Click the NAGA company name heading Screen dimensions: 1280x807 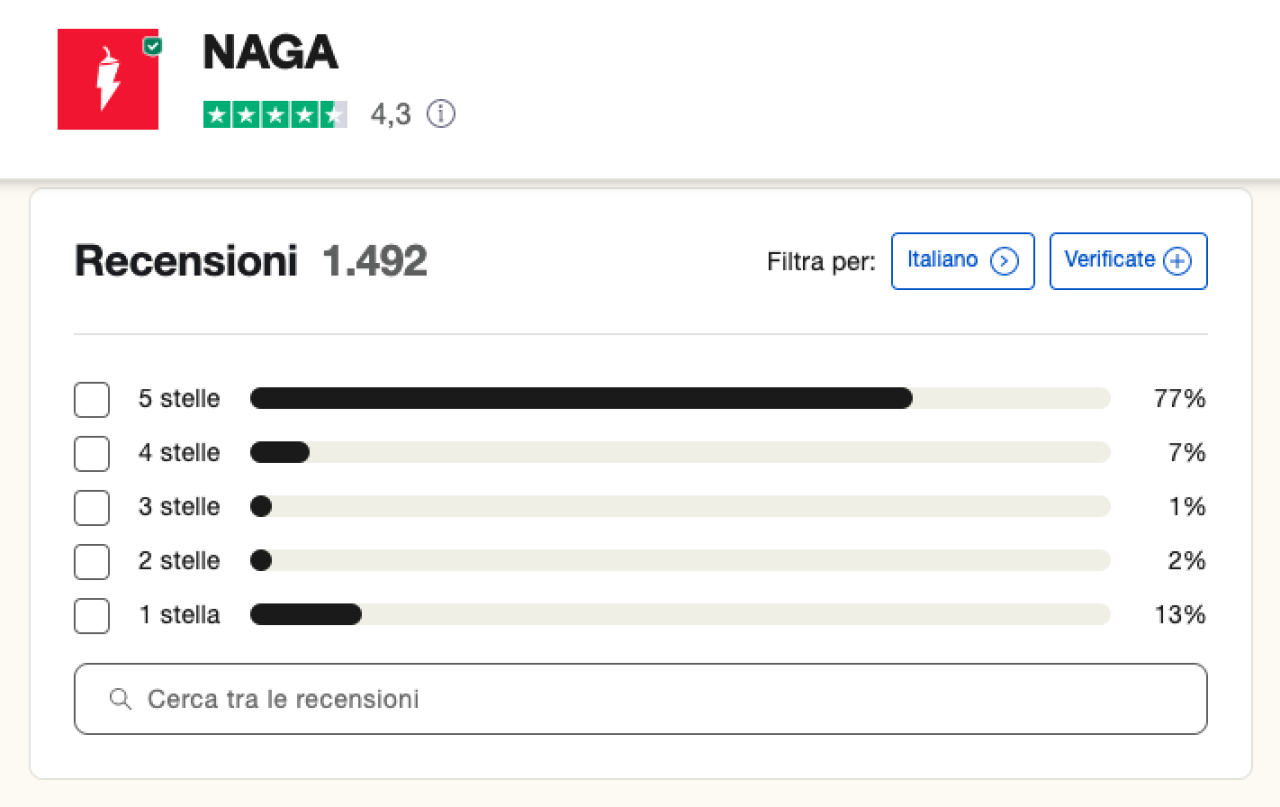click(270, 52)
